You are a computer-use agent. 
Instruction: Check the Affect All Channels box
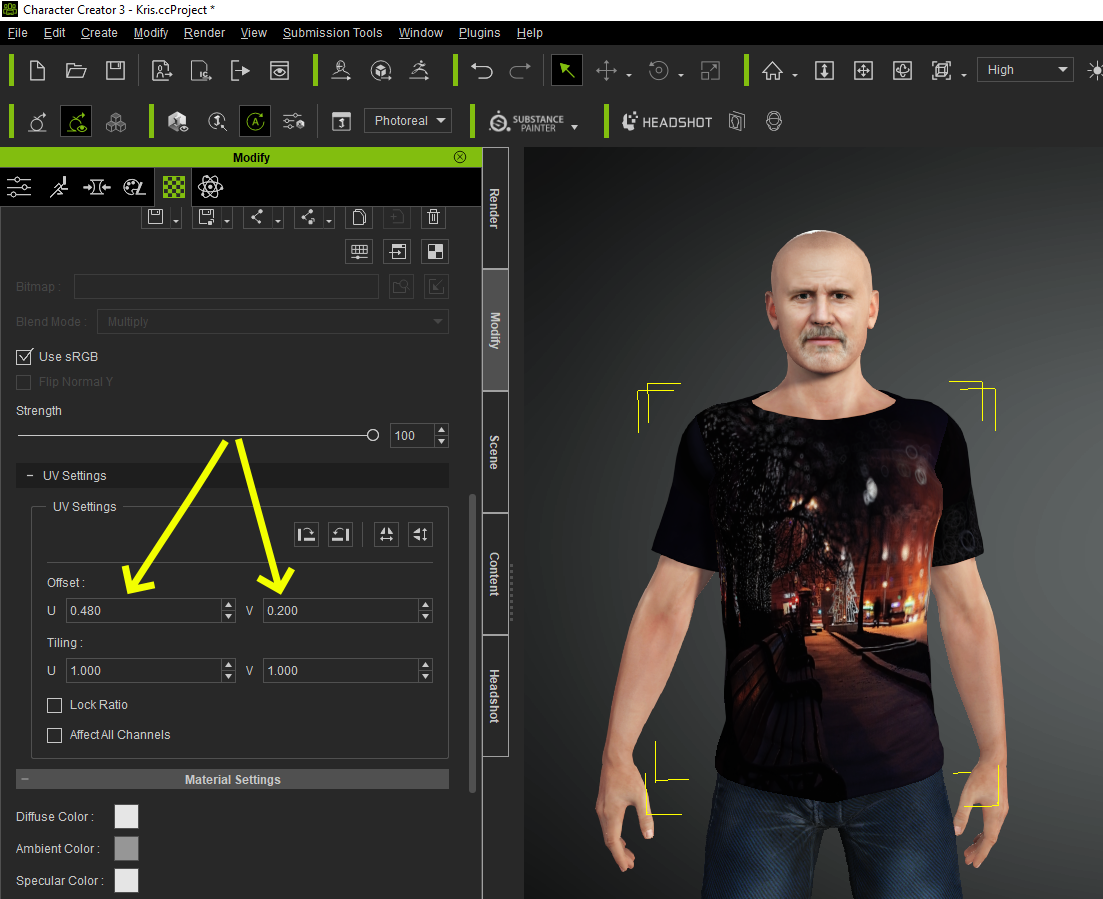pos(55,735)
